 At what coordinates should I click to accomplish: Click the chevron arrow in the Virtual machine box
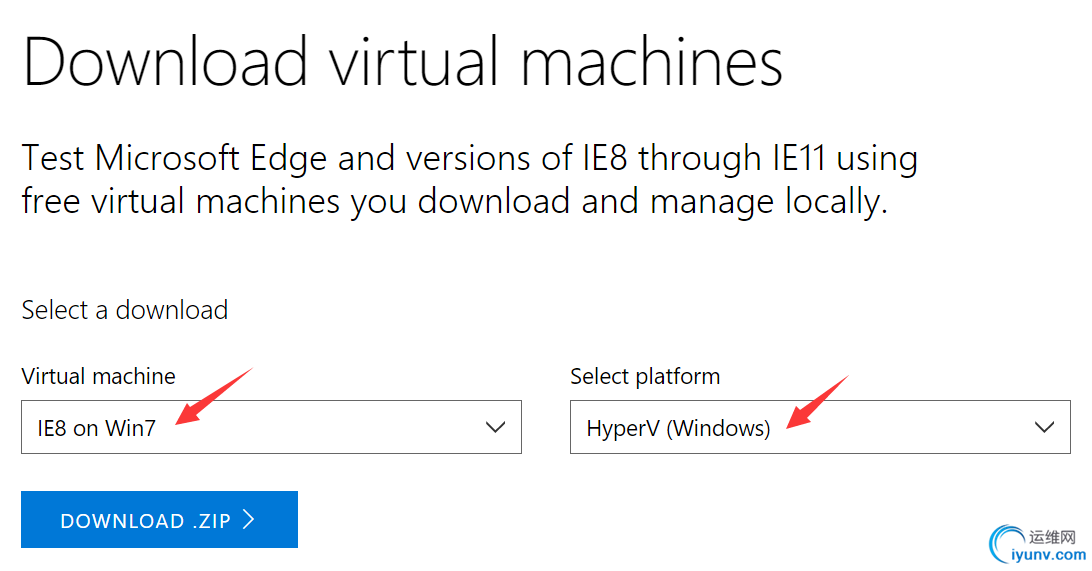[x=495, y=428]
